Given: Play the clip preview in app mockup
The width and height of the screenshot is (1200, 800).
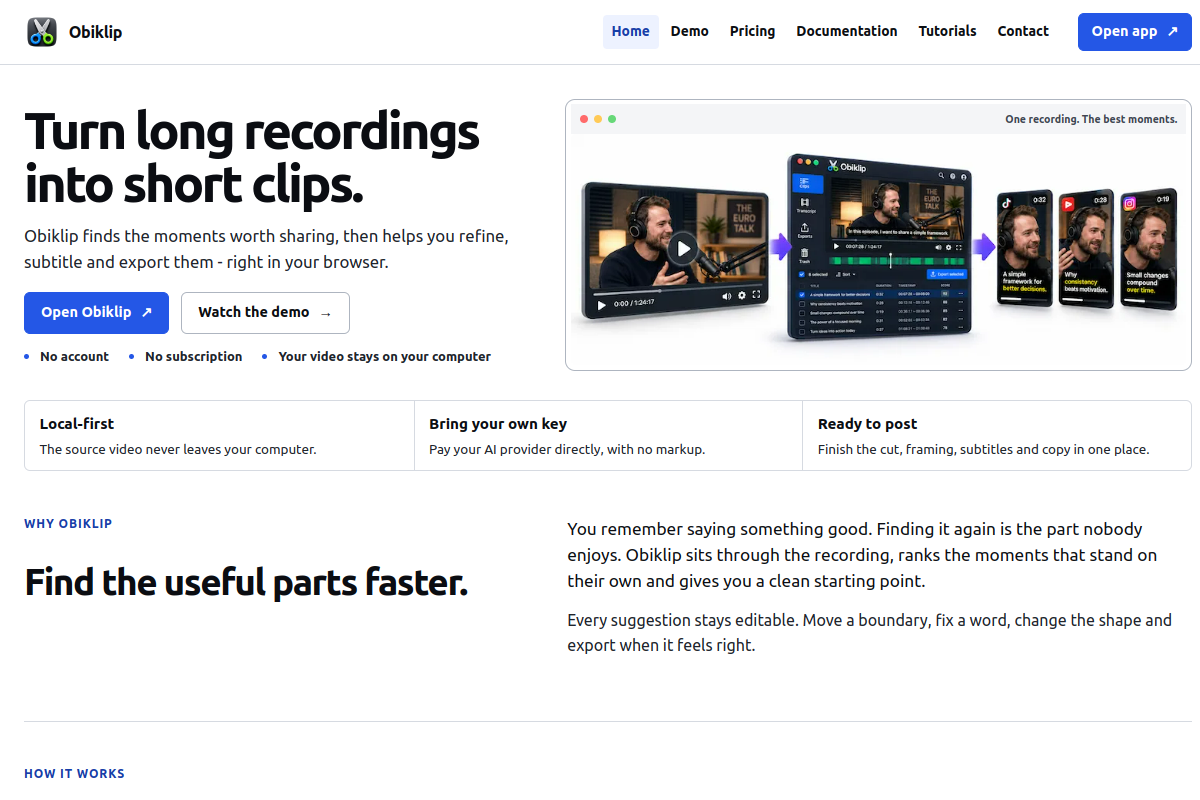Looking at the screenshot, I should [836, 247].
